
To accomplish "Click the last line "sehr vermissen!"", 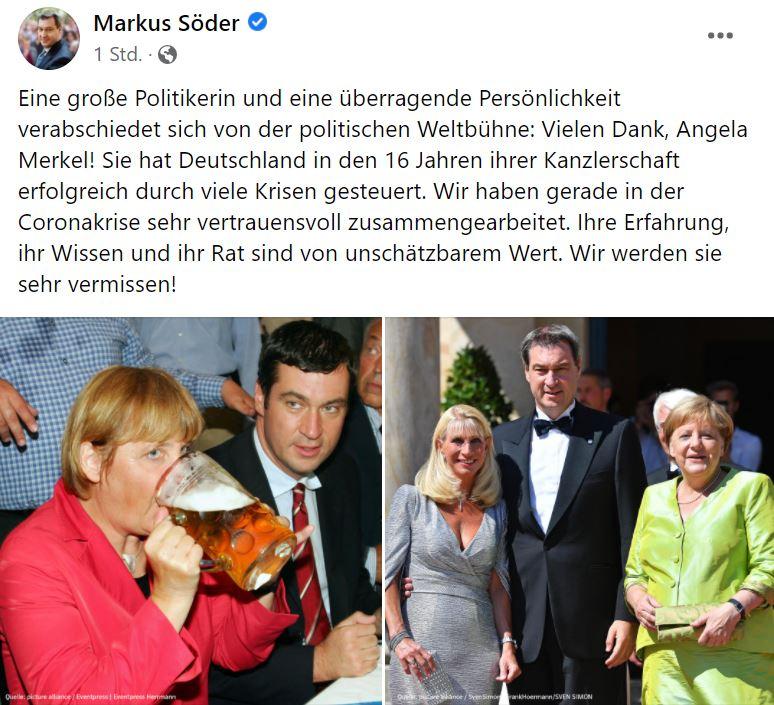I will (x=97, y=284).
